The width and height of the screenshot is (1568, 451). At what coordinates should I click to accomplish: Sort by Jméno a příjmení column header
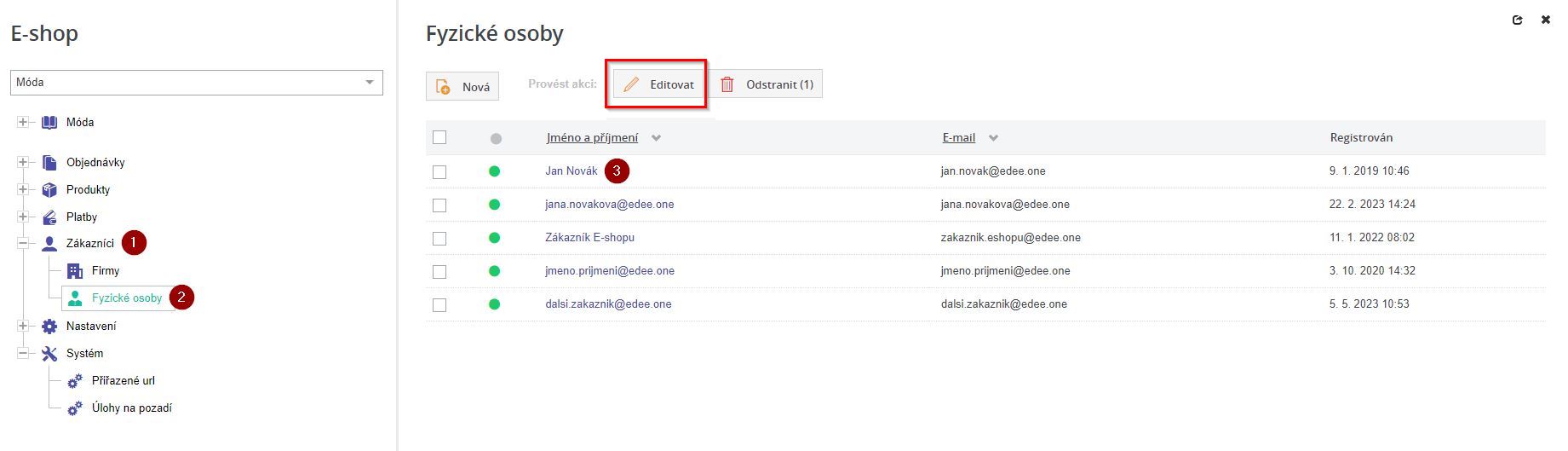(592, 138)
